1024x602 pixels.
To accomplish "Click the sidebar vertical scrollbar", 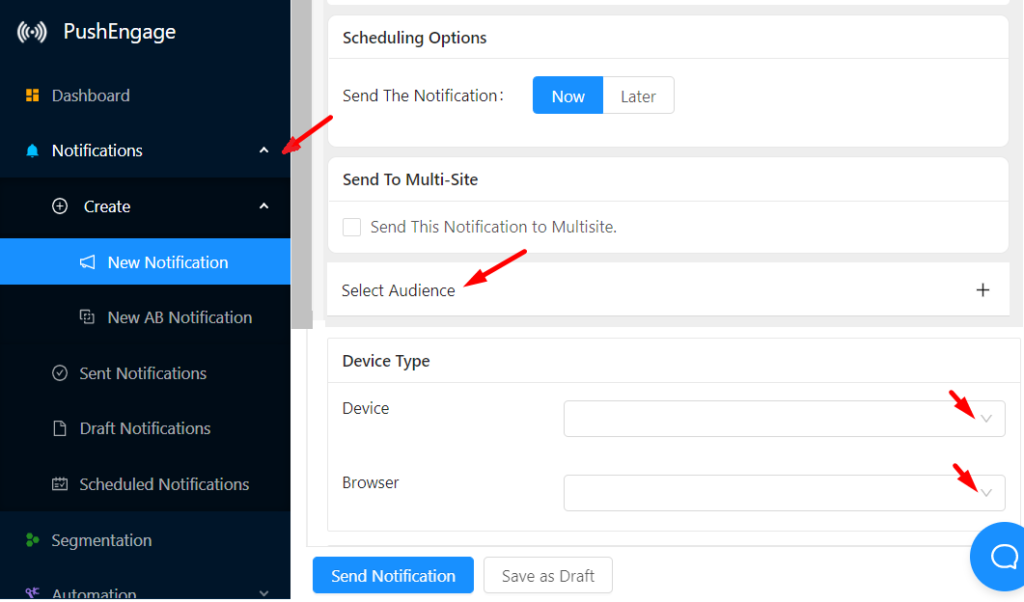I will pos(302,163).
